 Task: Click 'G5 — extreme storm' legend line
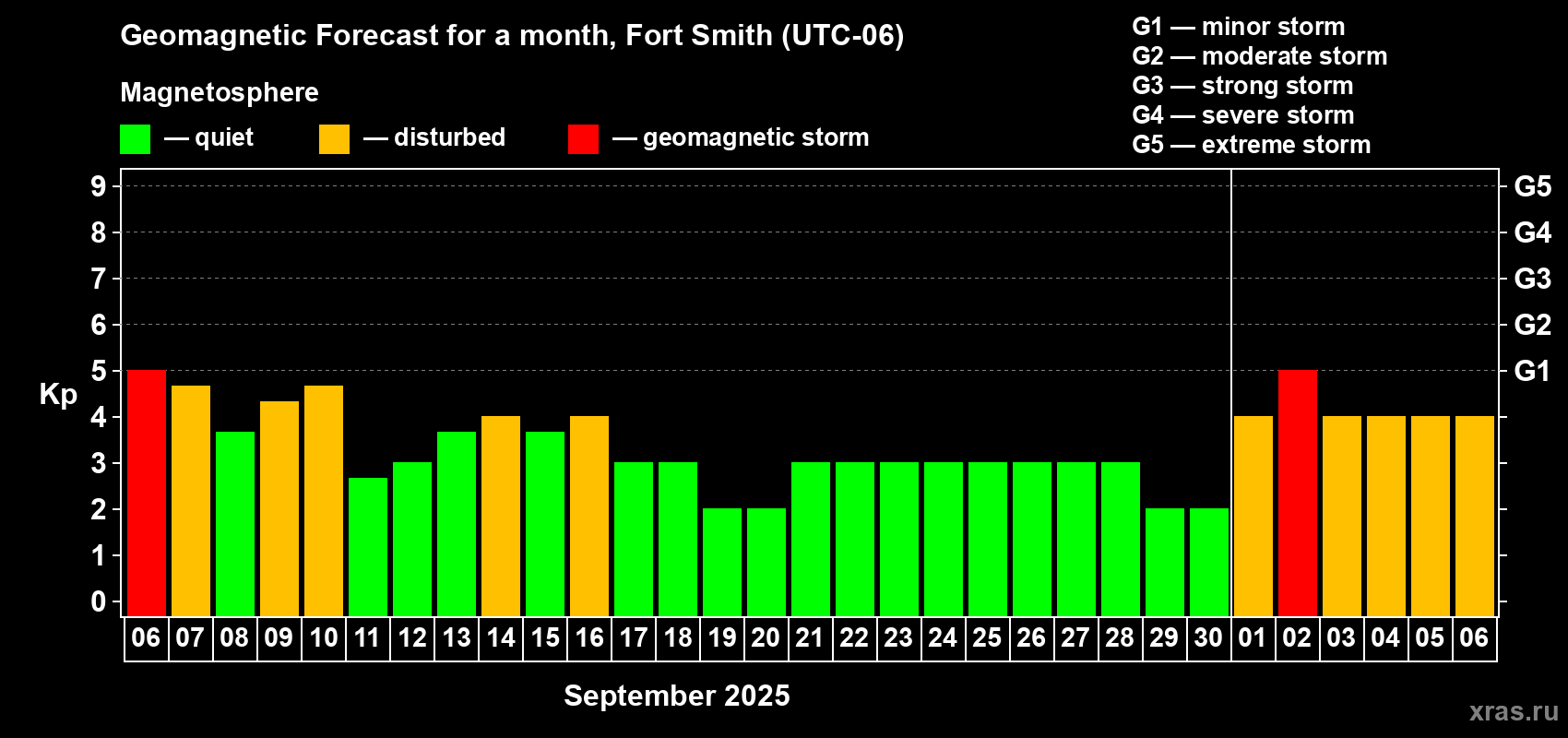tap(1252, 145)
